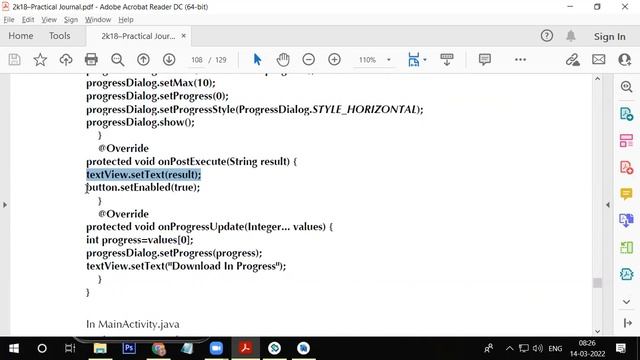
Task: Click the scrolling mode keyboard icon
Action: click(447, 60)
